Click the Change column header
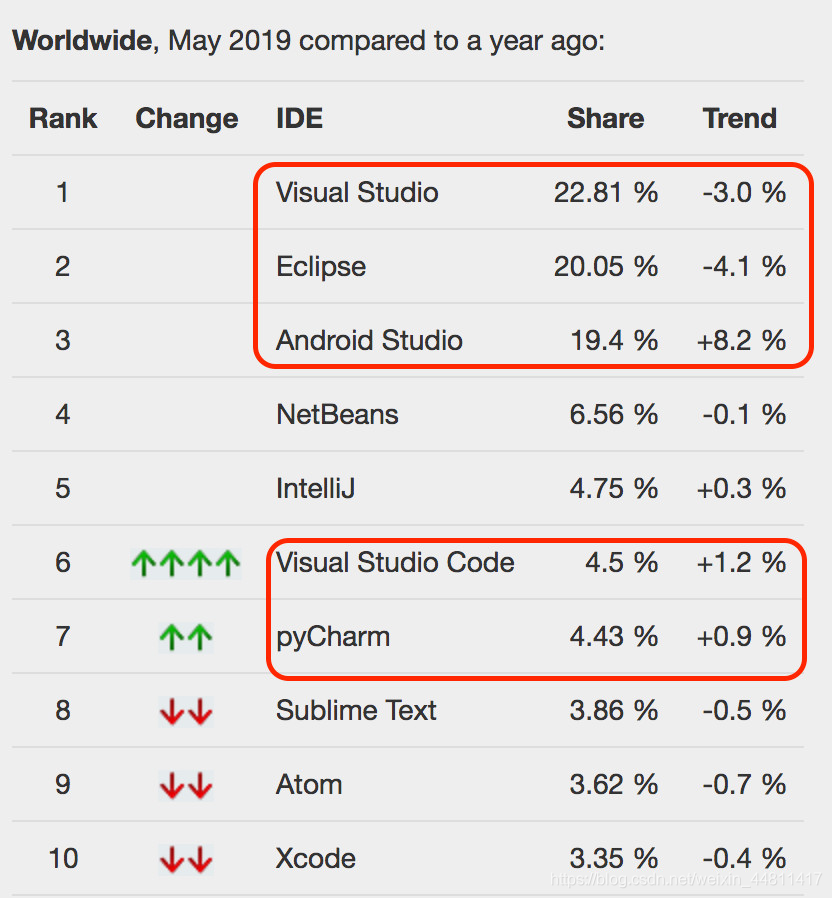Screen dimensions: 832x898 tap(187, 120)
